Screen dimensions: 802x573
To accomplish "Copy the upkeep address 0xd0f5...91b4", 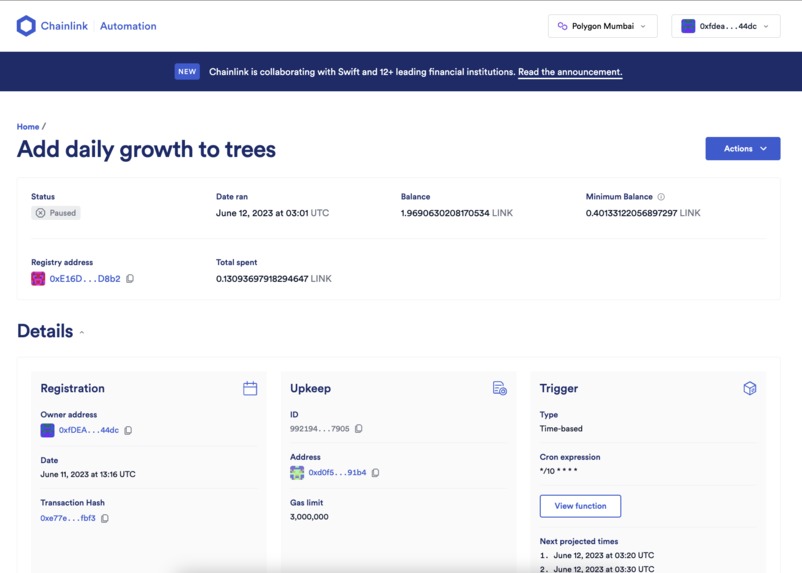I will 375,473.
